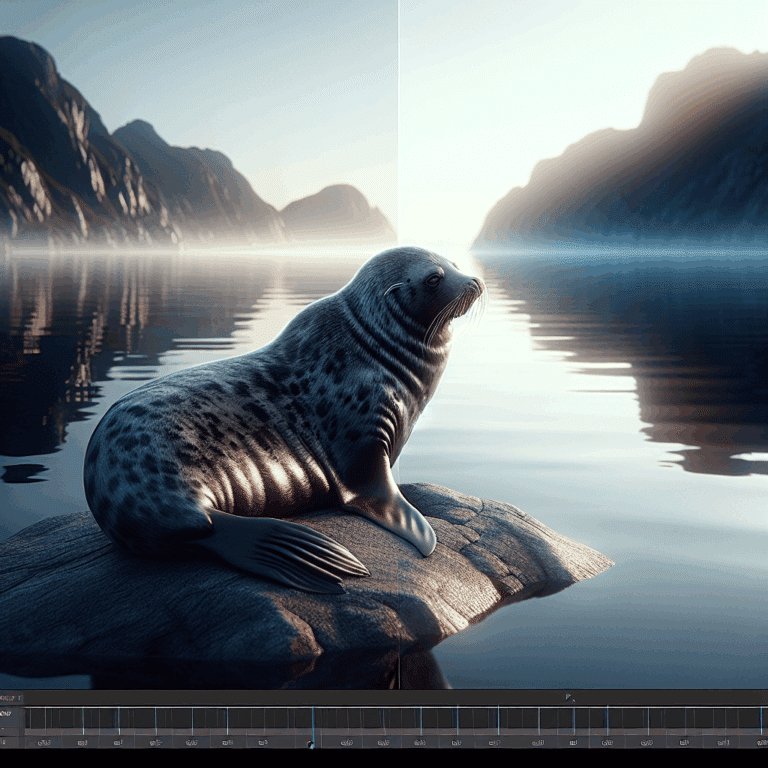768x768 pixels.
Task: Click the ruler label just left of the playhead knob
Action: tap(262, 742)
